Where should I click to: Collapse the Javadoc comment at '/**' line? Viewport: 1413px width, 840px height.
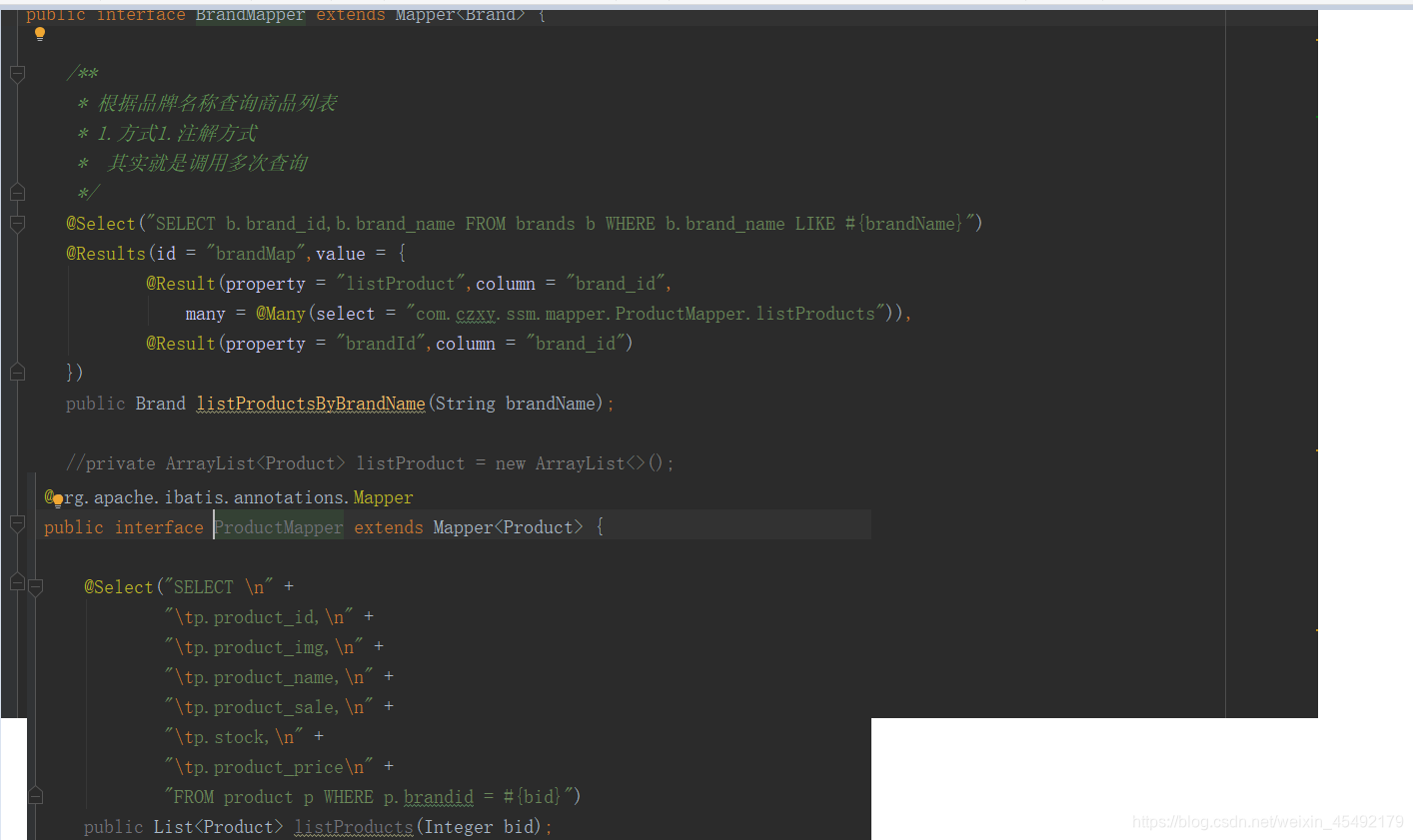[17, 73]
